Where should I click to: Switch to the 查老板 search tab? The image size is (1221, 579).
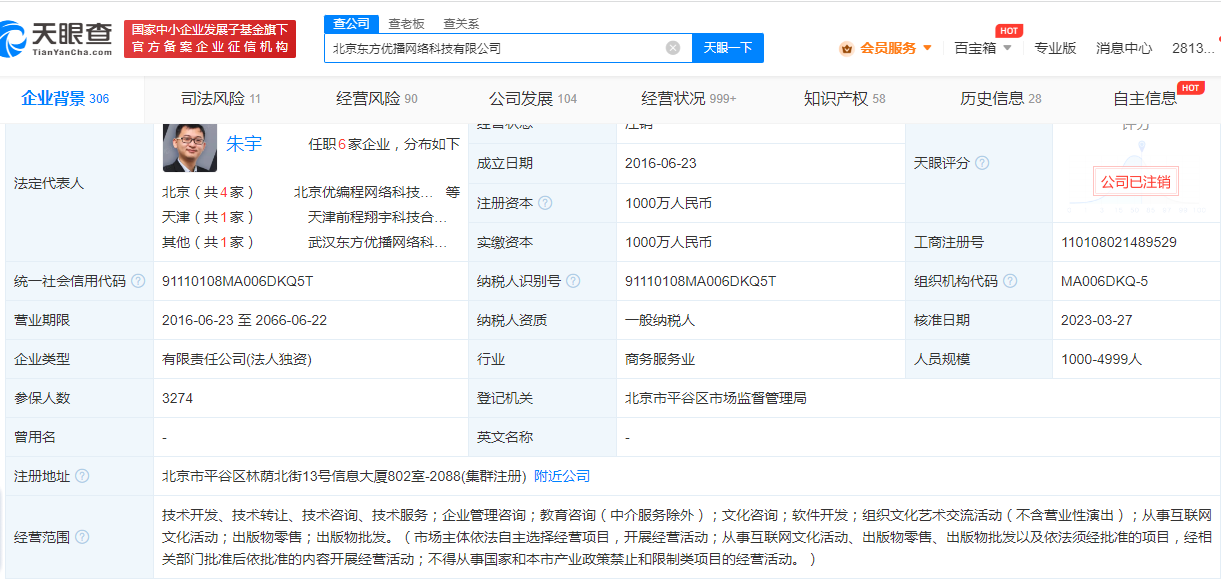(407, 21)
